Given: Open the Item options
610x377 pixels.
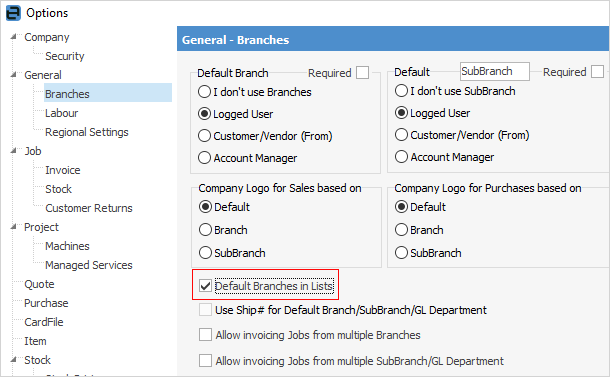Looking at the screenshot, I should (x=35, y=341).
